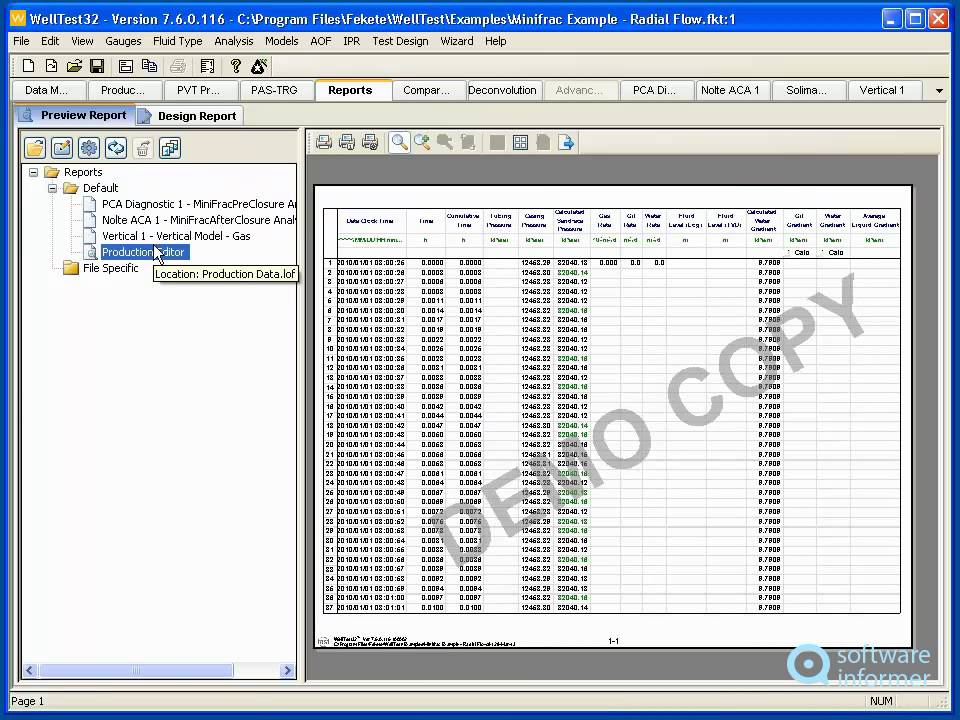Click the New file icon in main toolbar

pos(28,66)
